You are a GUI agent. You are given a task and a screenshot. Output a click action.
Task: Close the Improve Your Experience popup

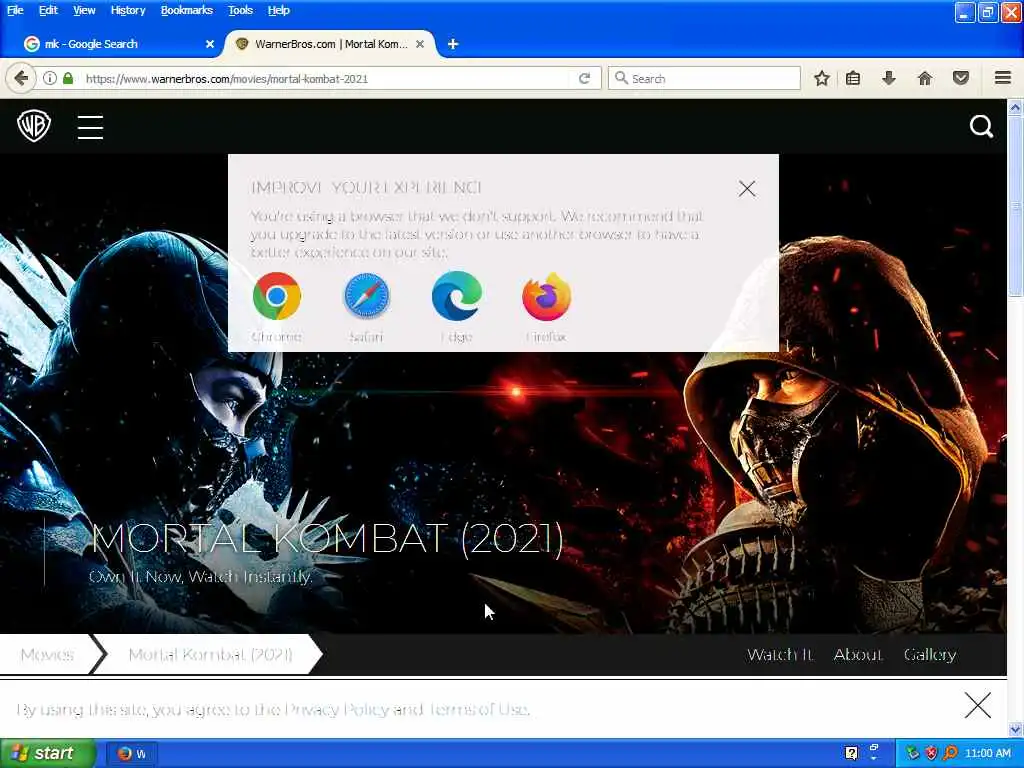747,189
